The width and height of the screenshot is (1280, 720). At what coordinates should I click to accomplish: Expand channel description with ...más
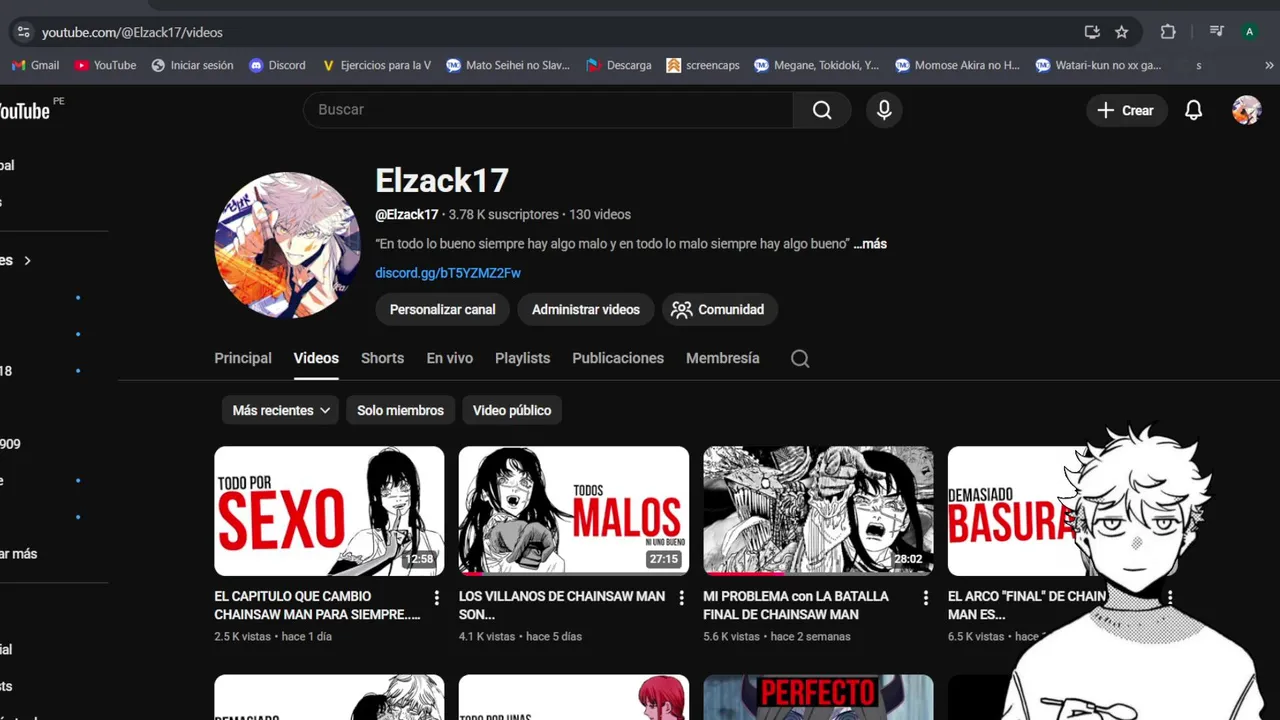coord(870,244)
